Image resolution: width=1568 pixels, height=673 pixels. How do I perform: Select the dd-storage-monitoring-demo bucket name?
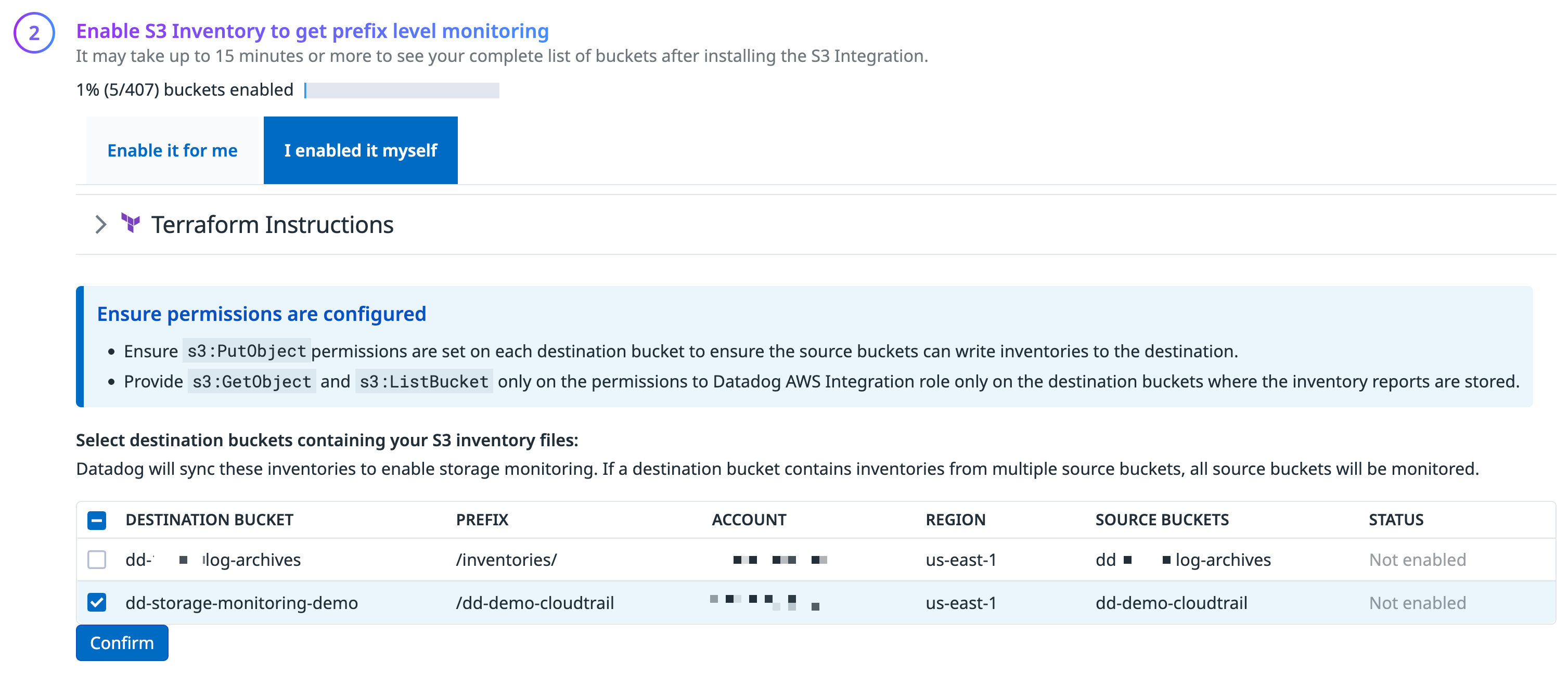click(242, 603)
